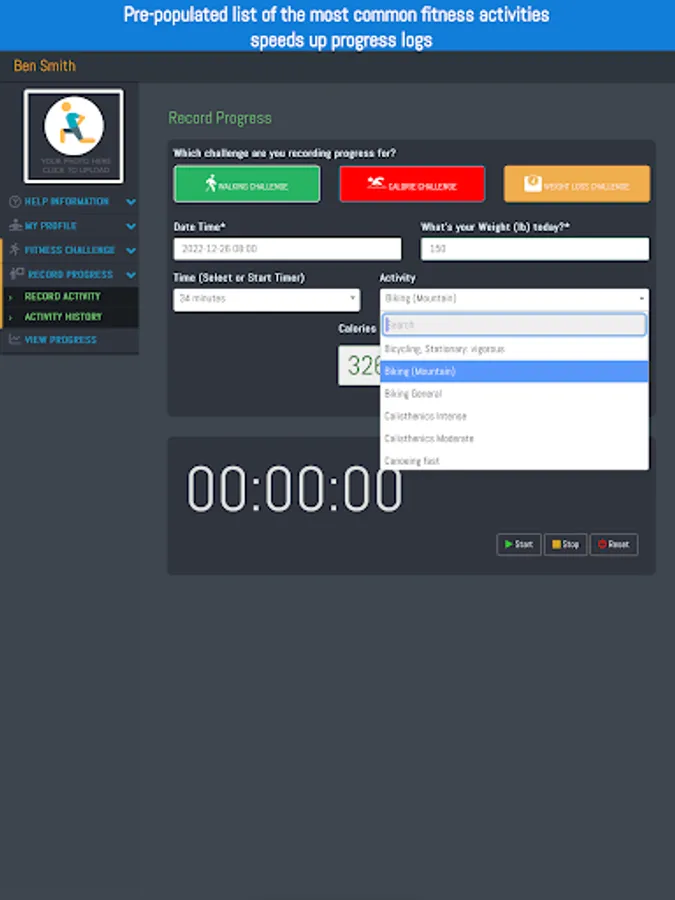Start the timer
This screenshot has height=900, width=675.
519,544
